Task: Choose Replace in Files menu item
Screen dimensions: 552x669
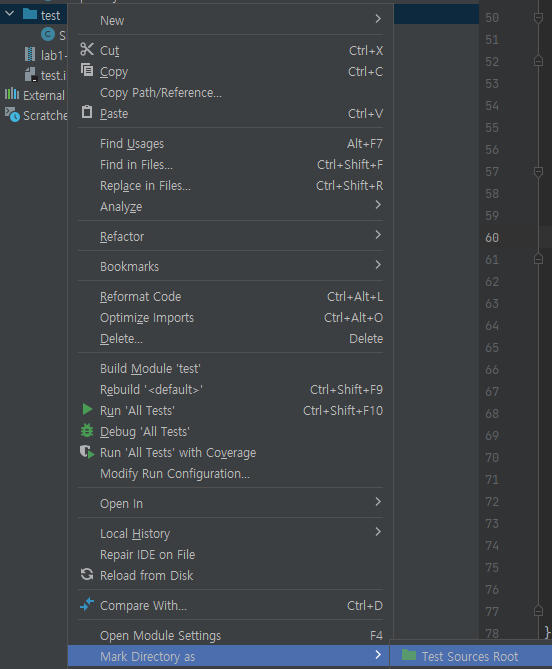Action: click(x=145, y=186)
